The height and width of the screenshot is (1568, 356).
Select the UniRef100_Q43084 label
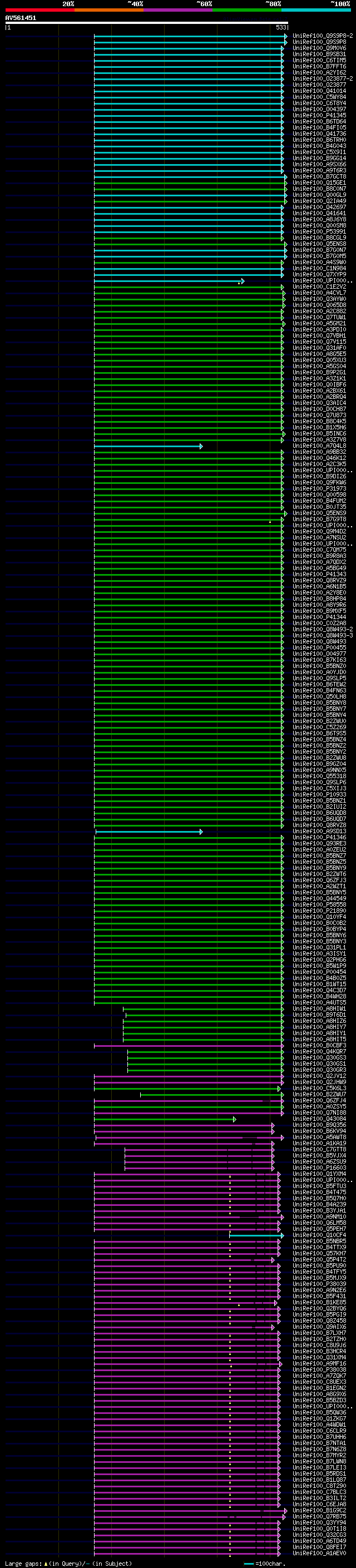coord(319,1119)
